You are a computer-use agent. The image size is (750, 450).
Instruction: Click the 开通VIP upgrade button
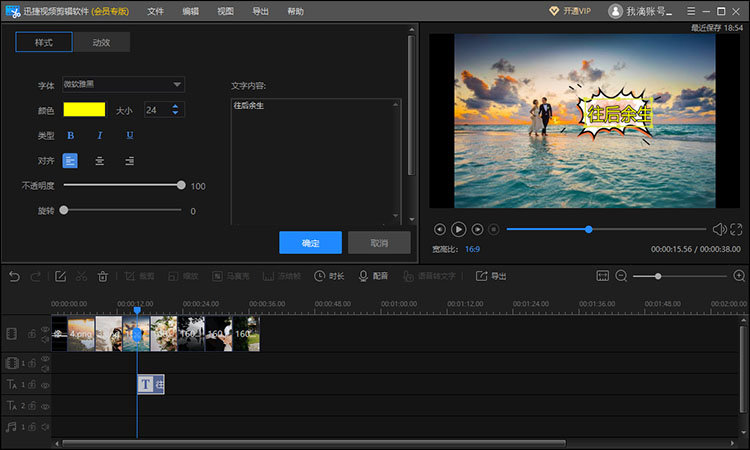(570, 11)
